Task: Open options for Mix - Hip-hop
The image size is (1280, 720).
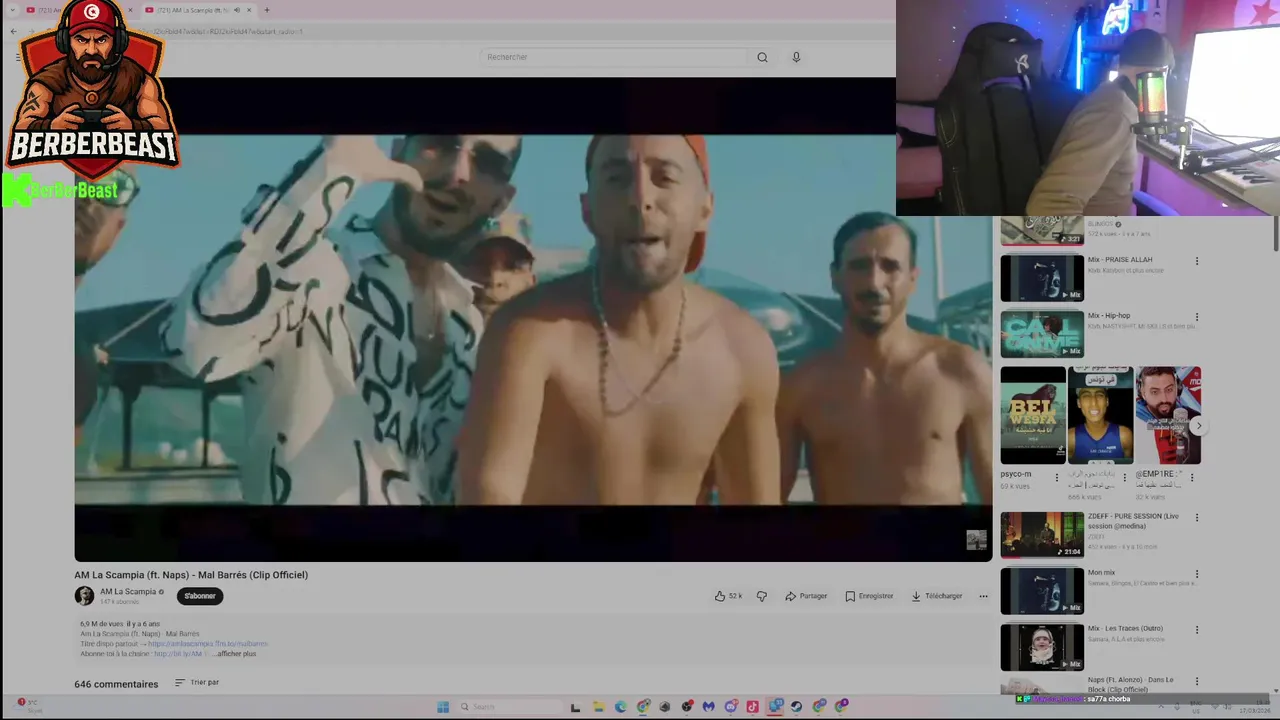Action: pyautogui.click(x=1197, y=317)
